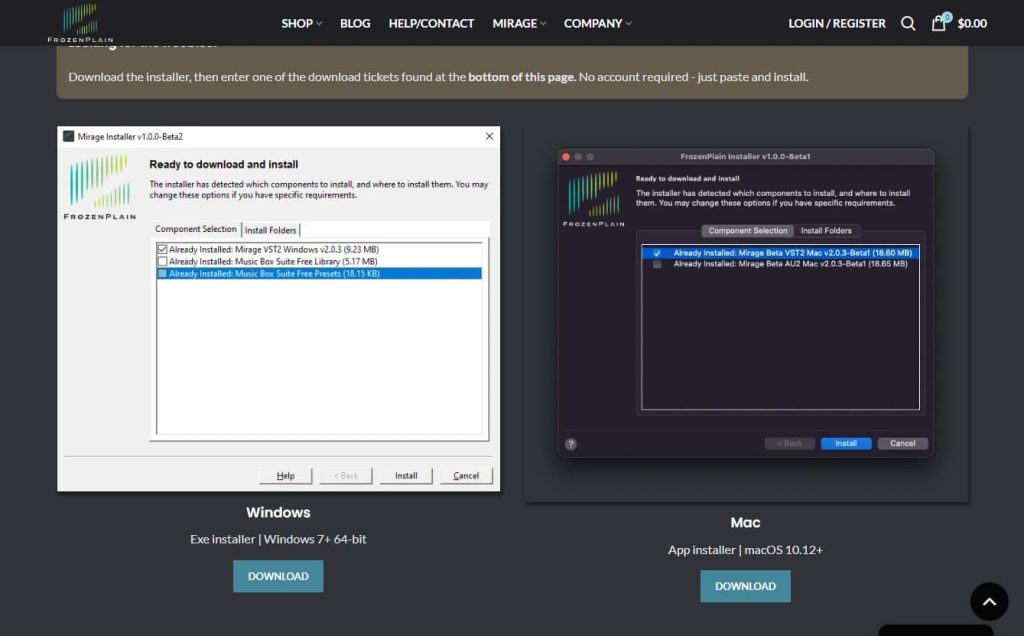Expand the SHOP dropdown menu
Viewport: 1024px width, 636px height.
[x=301, y=23]
